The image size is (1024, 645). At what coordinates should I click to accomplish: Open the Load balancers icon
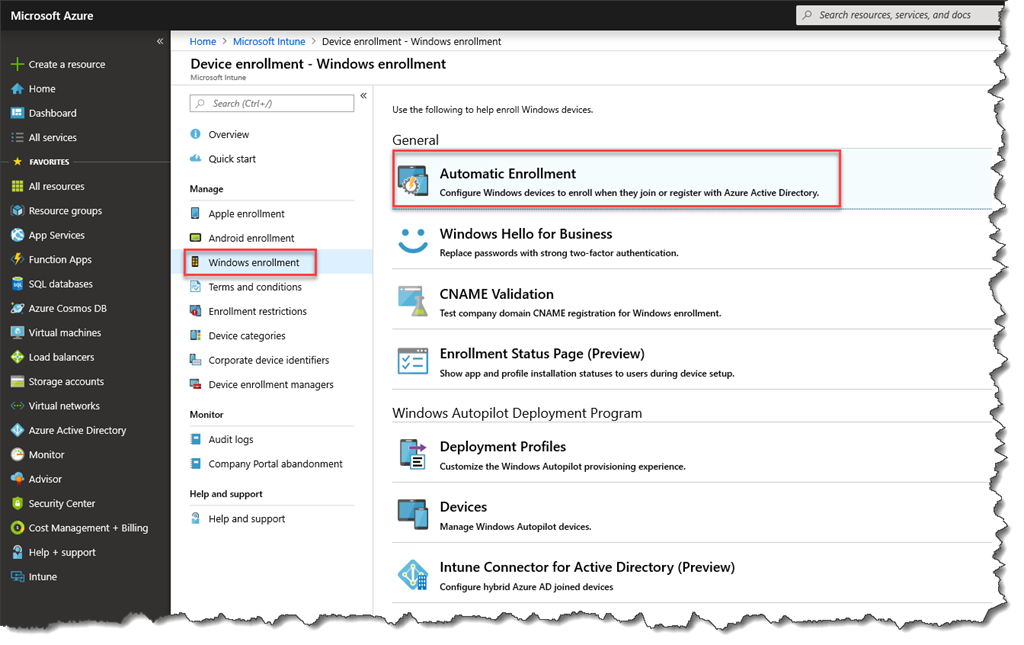(18, 357)
